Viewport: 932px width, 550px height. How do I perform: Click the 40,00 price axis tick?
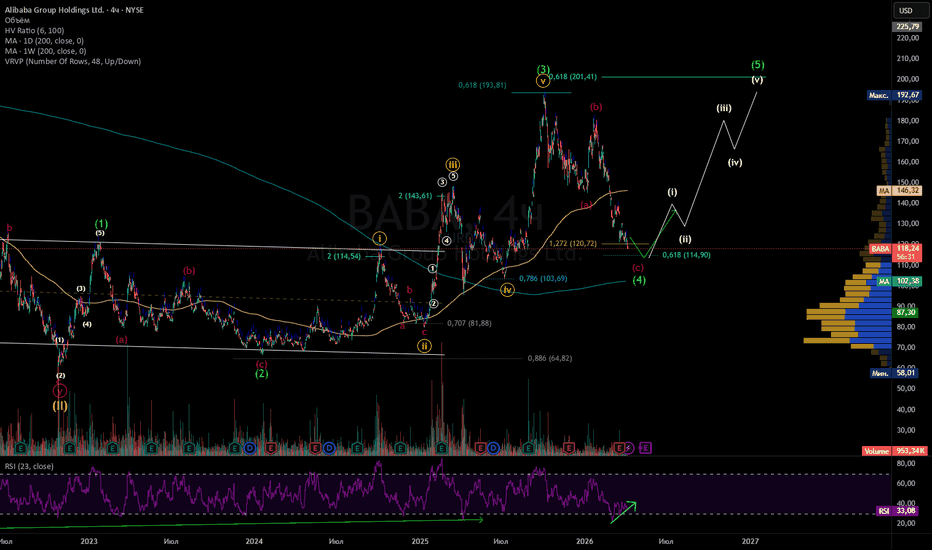(x=906, y=410)
